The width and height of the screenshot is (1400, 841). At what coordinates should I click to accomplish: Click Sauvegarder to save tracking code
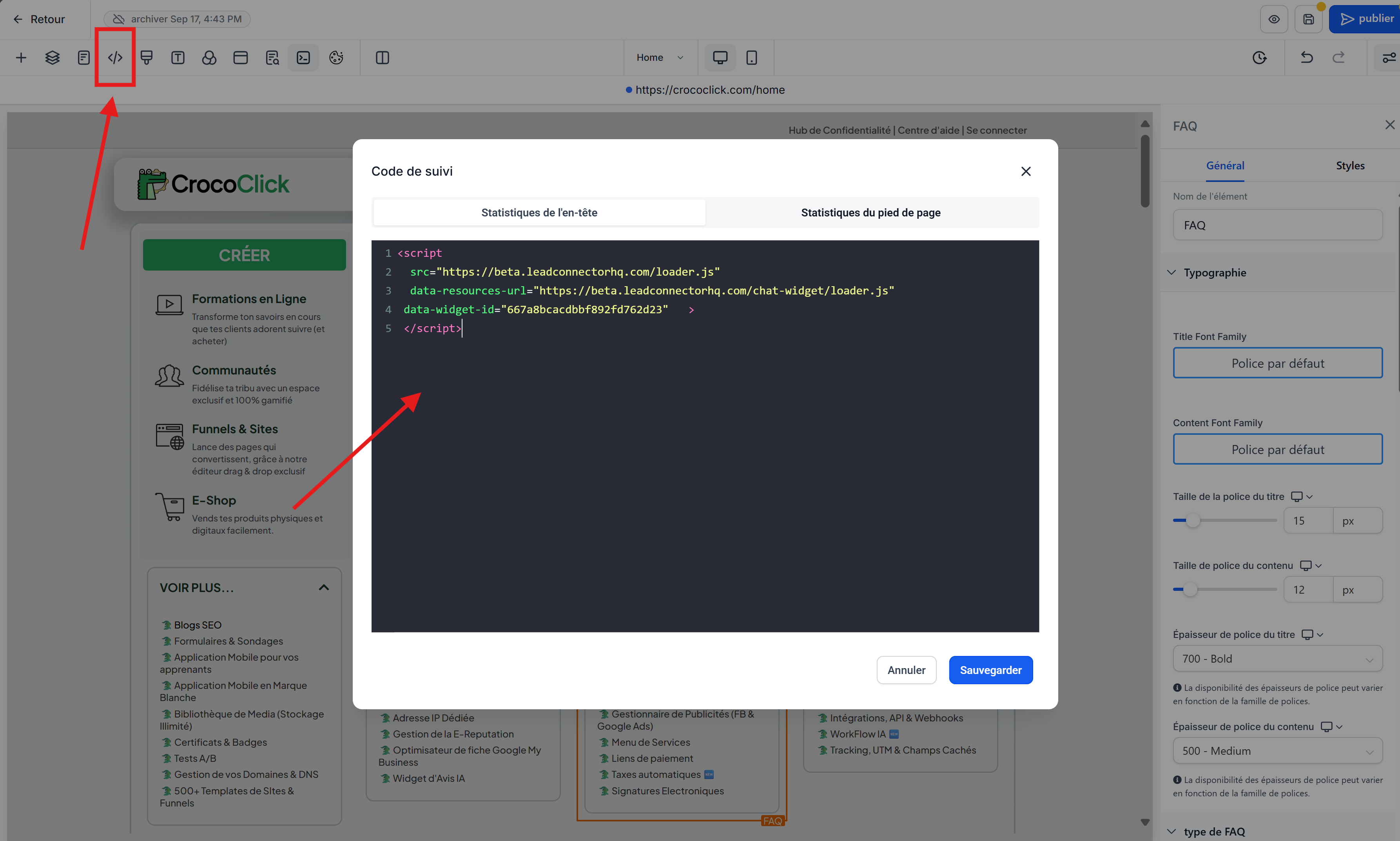[x=990, y=670]
